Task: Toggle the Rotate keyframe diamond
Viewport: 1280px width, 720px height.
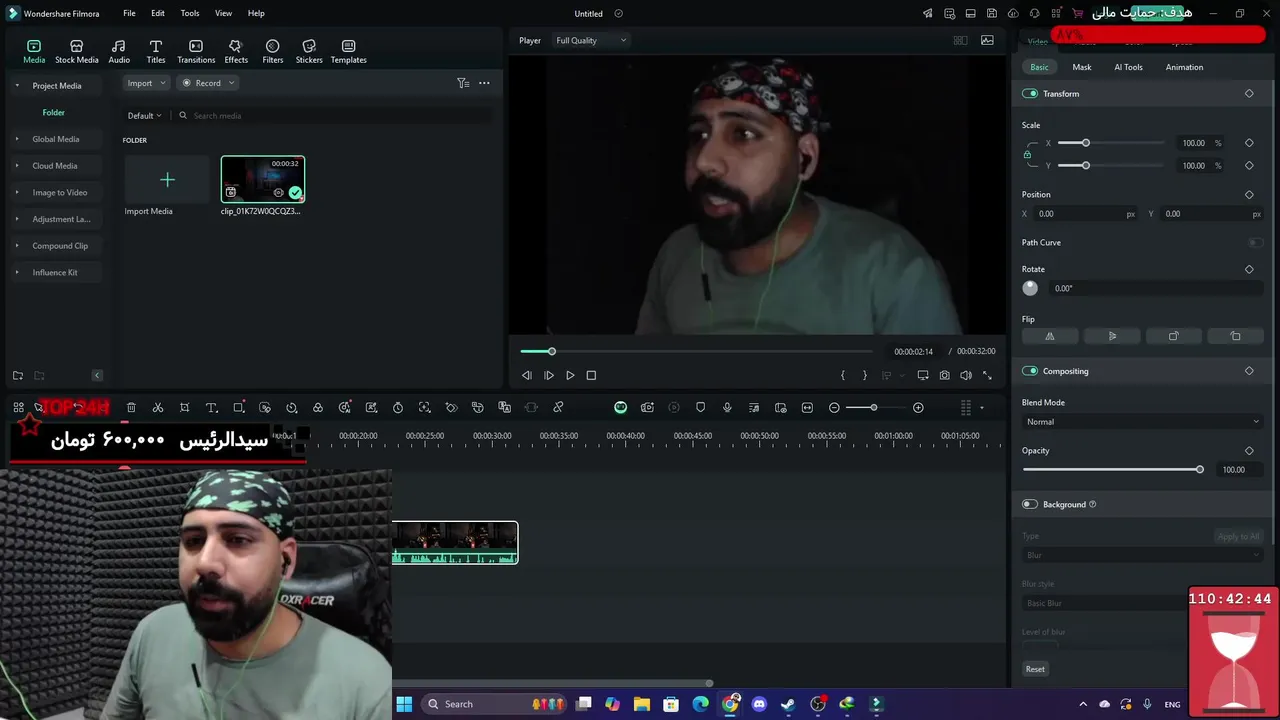Action: pyautogui.click(x=1249, y=270)
